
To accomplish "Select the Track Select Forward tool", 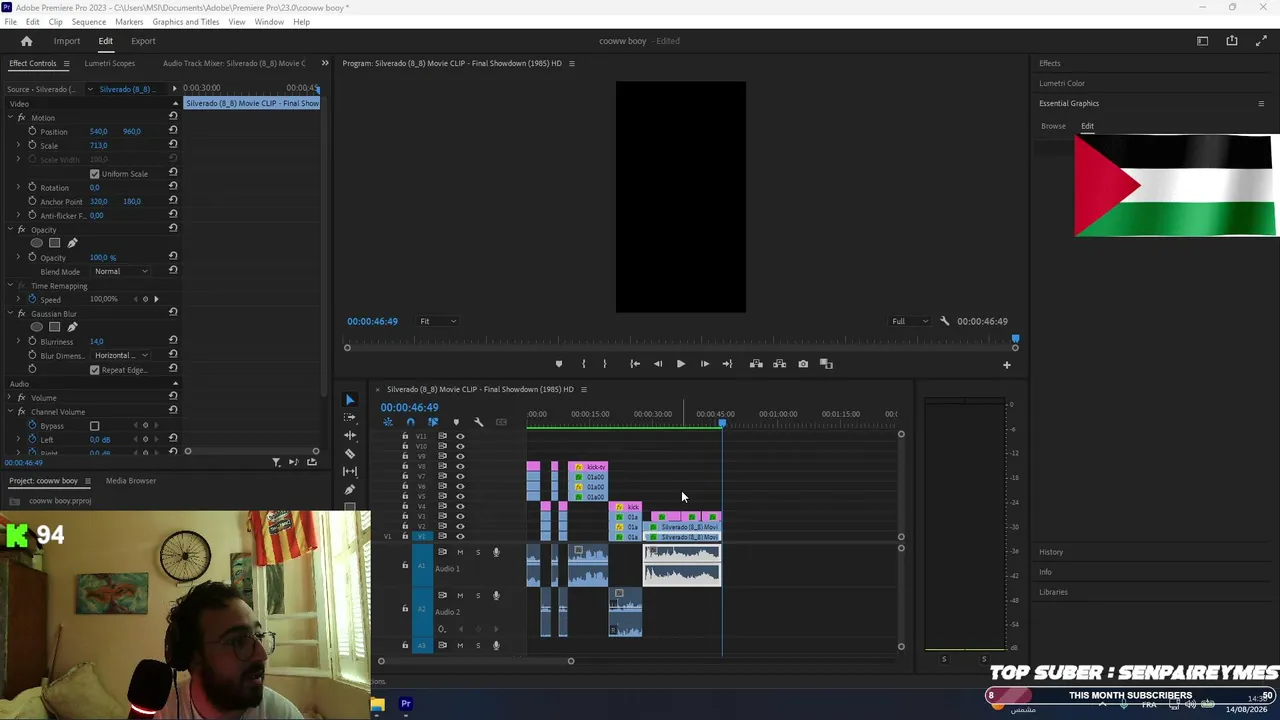I will coord(350,418).
